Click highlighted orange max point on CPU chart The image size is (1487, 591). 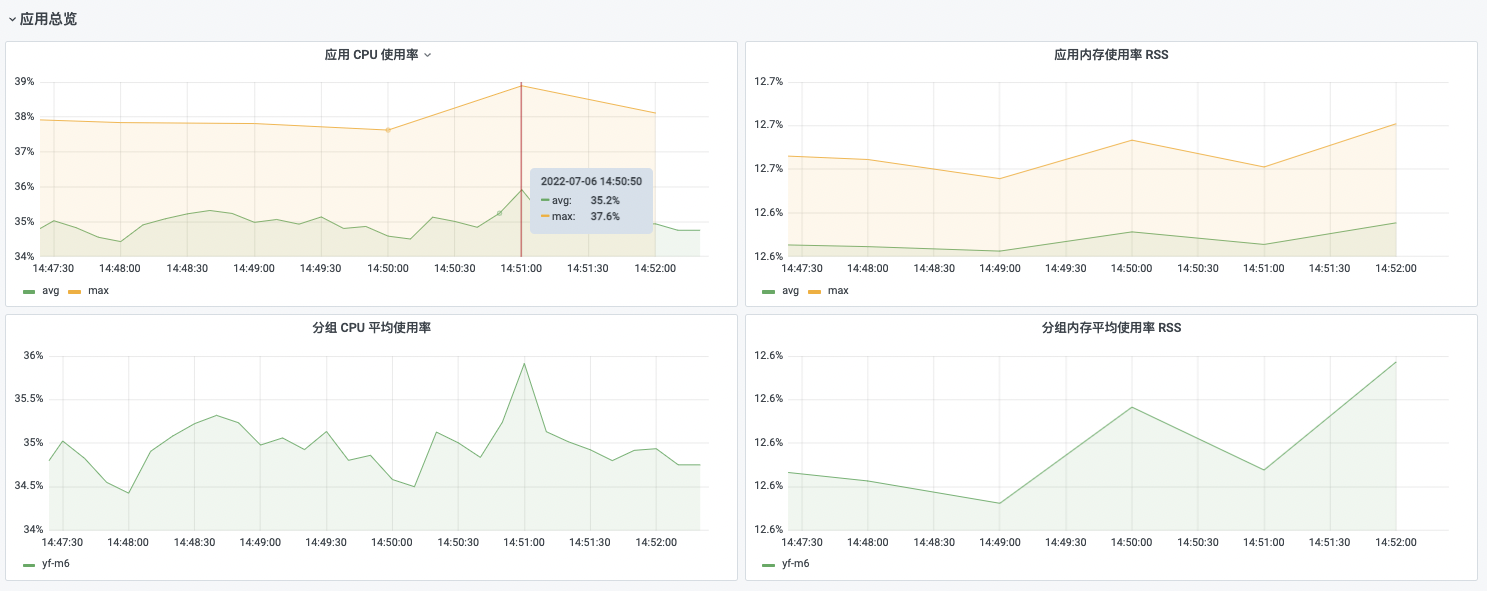tap(388, 130)
